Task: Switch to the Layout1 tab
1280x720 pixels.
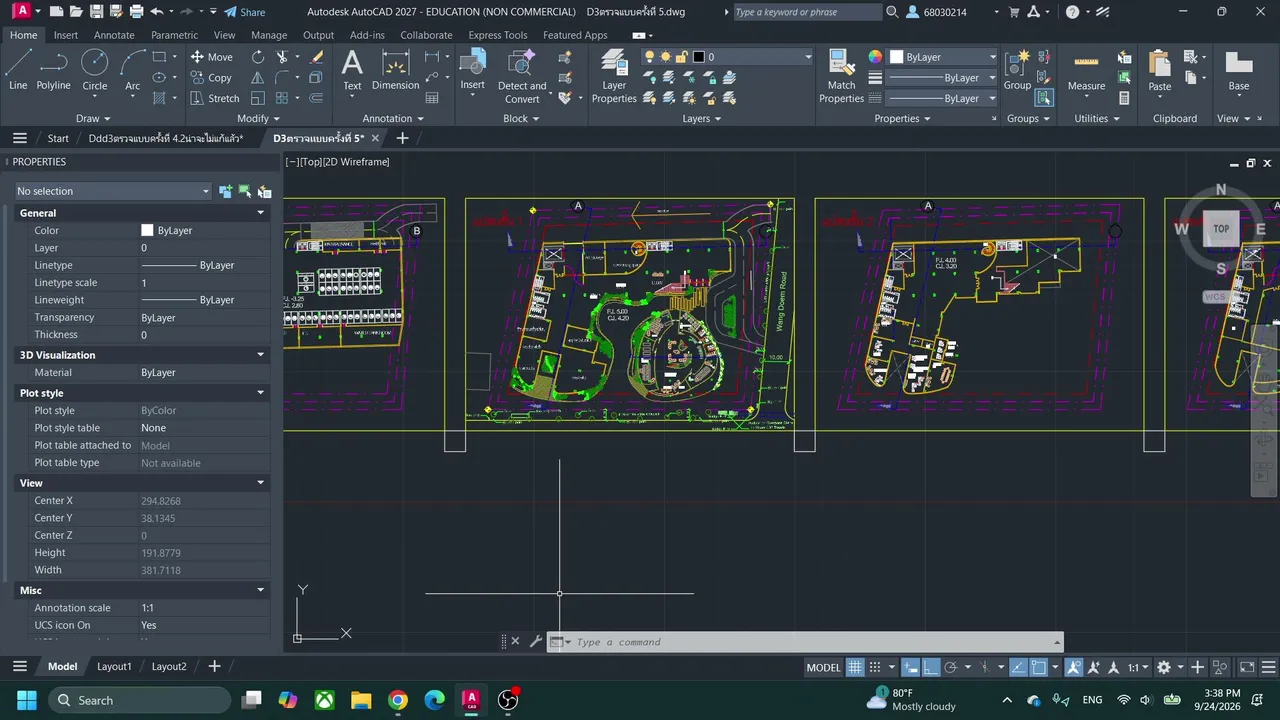Action: 114,666
